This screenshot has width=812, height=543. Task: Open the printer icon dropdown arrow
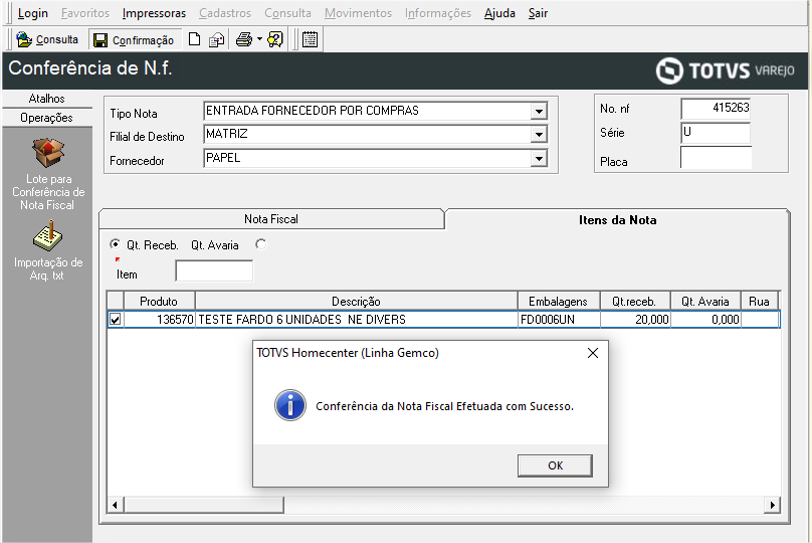tap(259, 39)
